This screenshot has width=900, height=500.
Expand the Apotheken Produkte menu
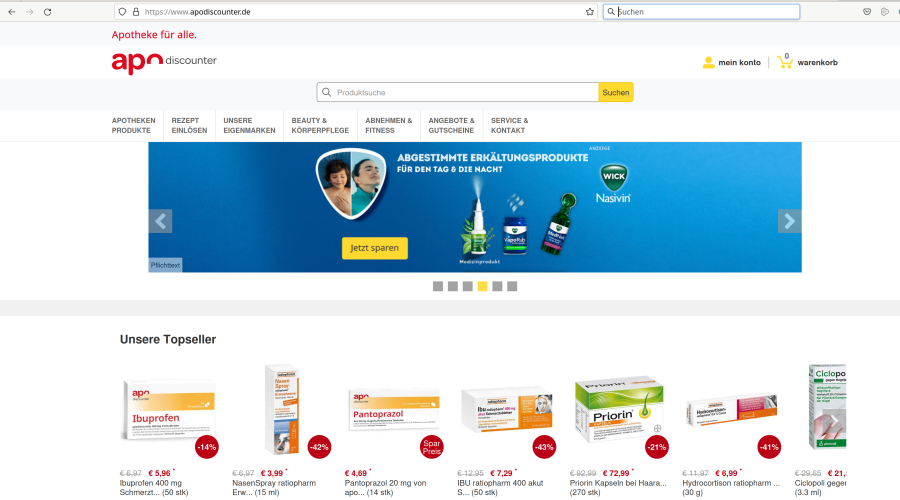coord(134,125)
